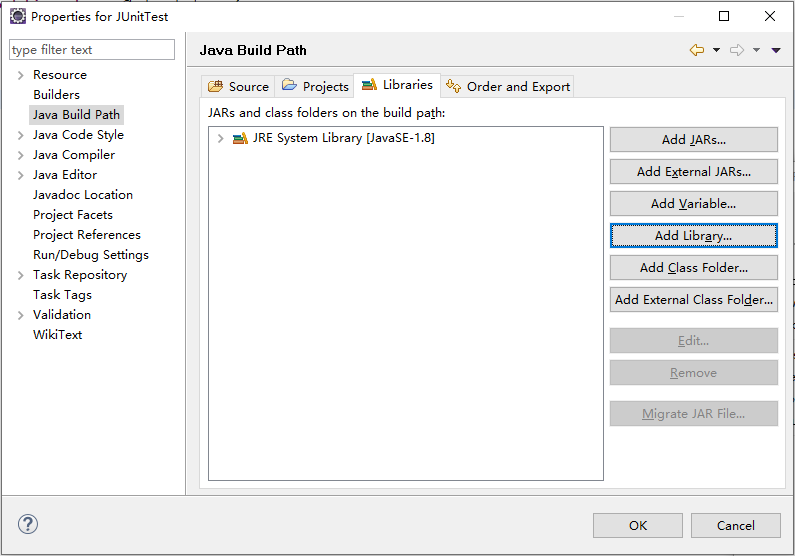Select Java Compiler in the tree
The width and height of the screenshot is (795, 556).
coord(74,155)
